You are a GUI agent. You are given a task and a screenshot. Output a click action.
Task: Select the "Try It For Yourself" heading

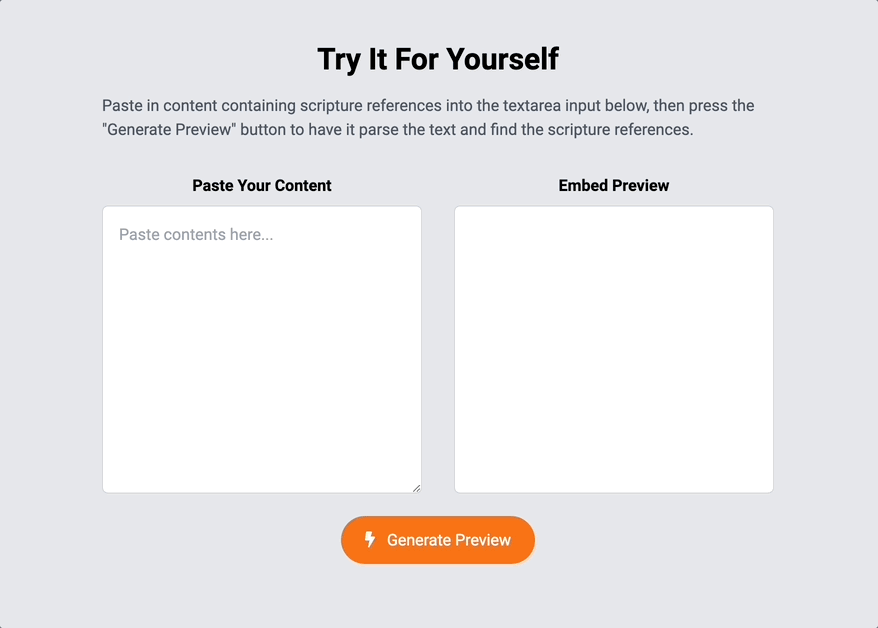click(x=438, y=59)
